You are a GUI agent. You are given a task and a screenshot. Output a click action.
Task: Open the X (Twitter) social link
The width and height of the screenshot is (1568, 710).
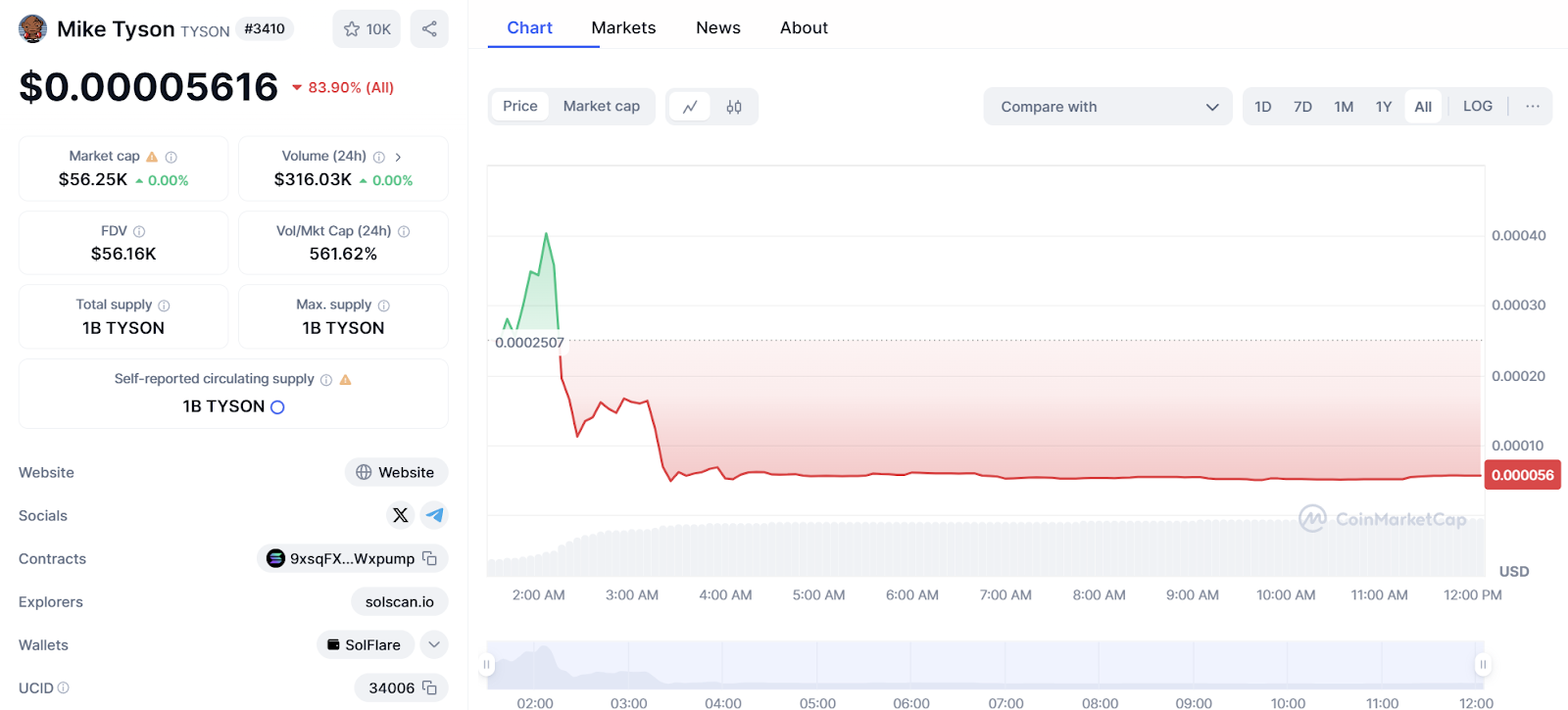point(400,515)
